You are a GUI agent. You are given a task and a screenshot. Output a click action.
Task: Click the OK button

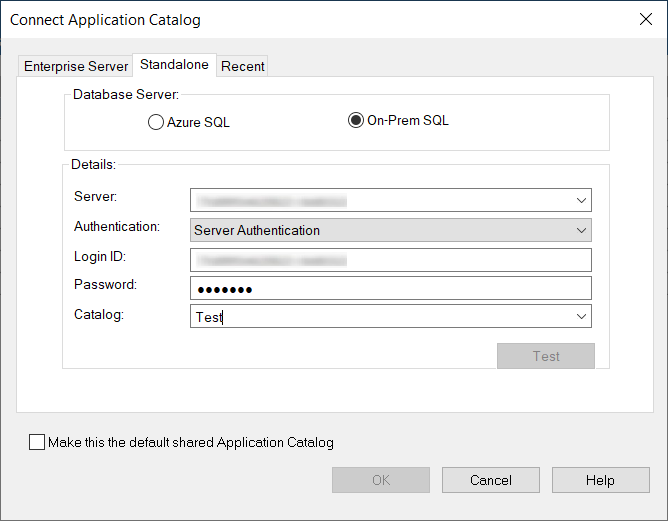381,480
